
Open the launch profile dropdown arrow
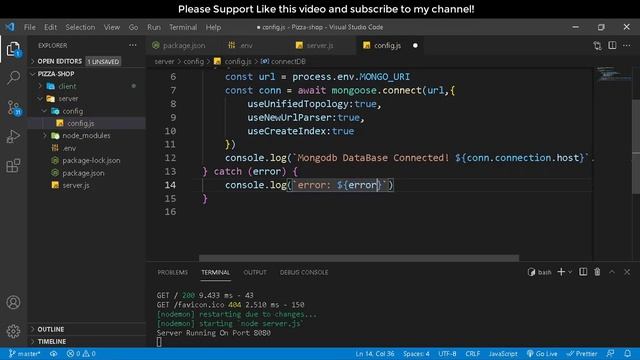pyautogui.click(x=570, y=272)
